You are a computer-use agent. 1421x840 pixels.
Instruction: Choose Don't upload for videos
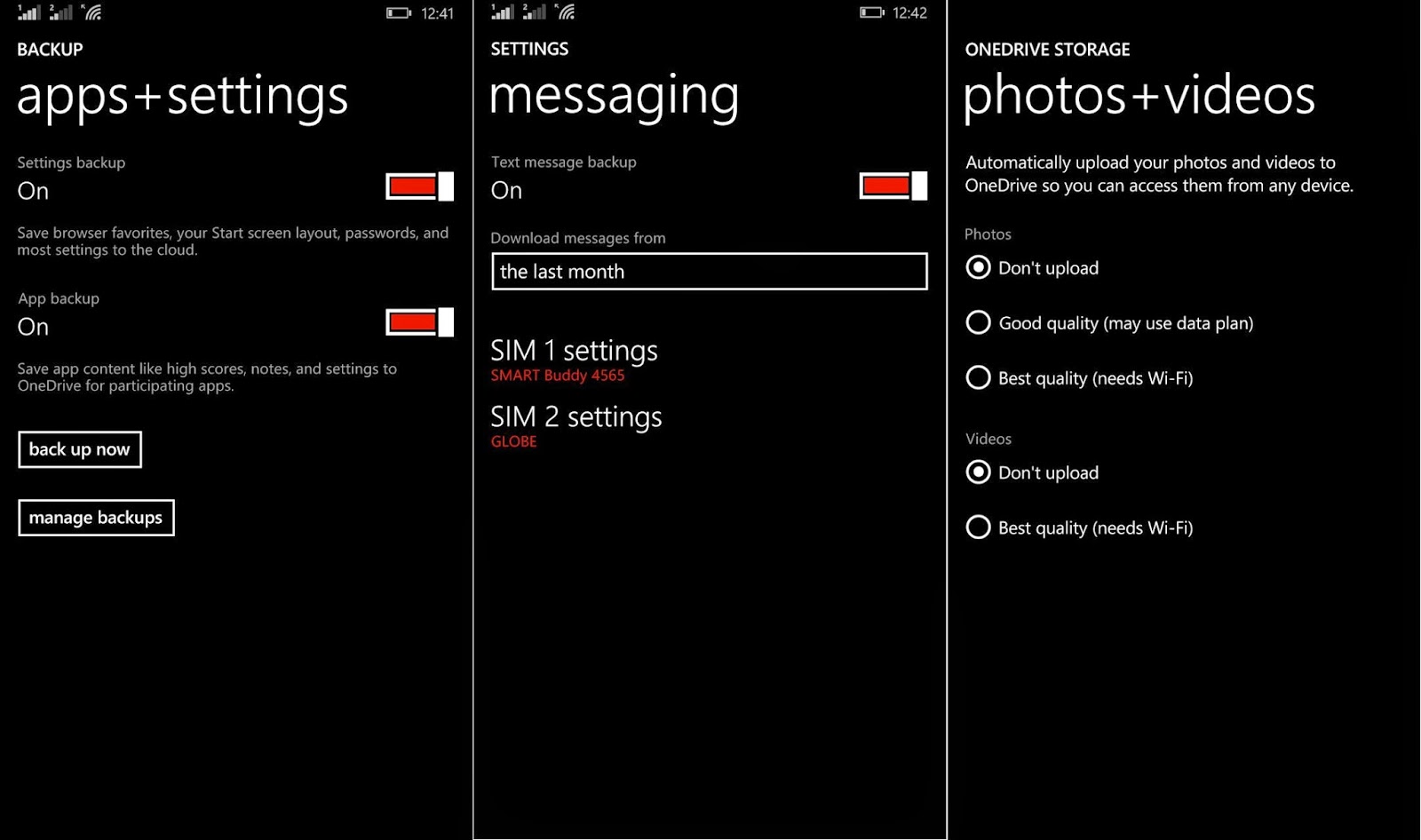click(1032, 472)
